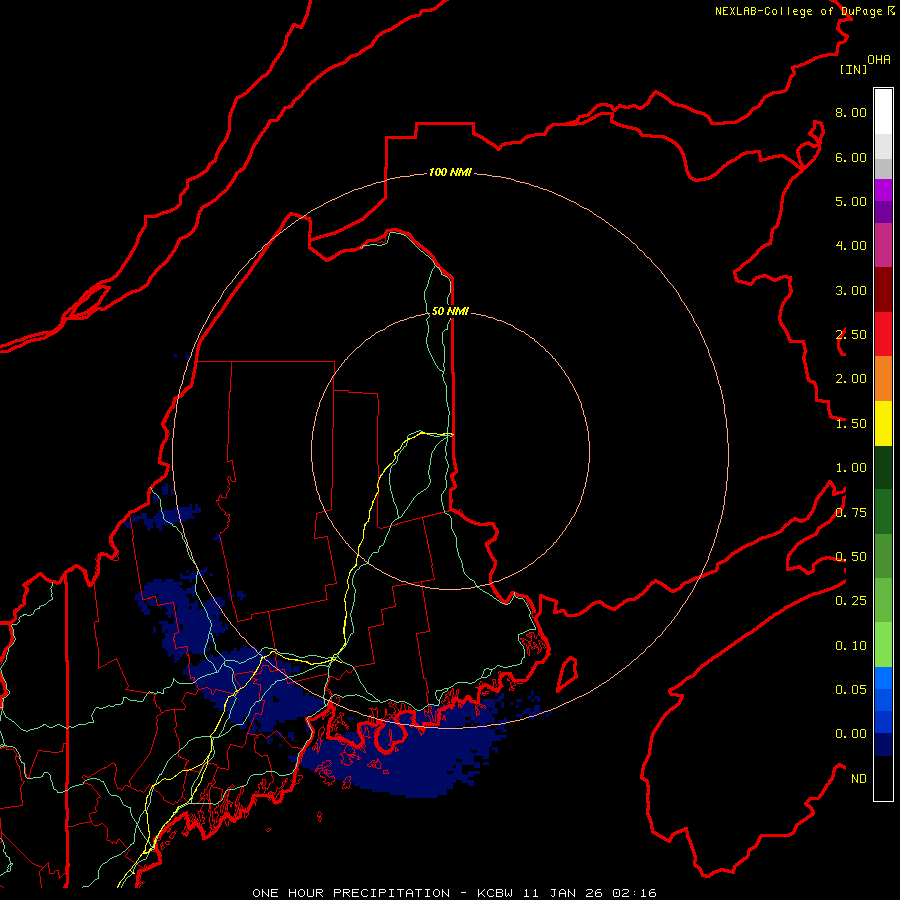Click the NEXLAB logo icon at top right

pos(891,11)
